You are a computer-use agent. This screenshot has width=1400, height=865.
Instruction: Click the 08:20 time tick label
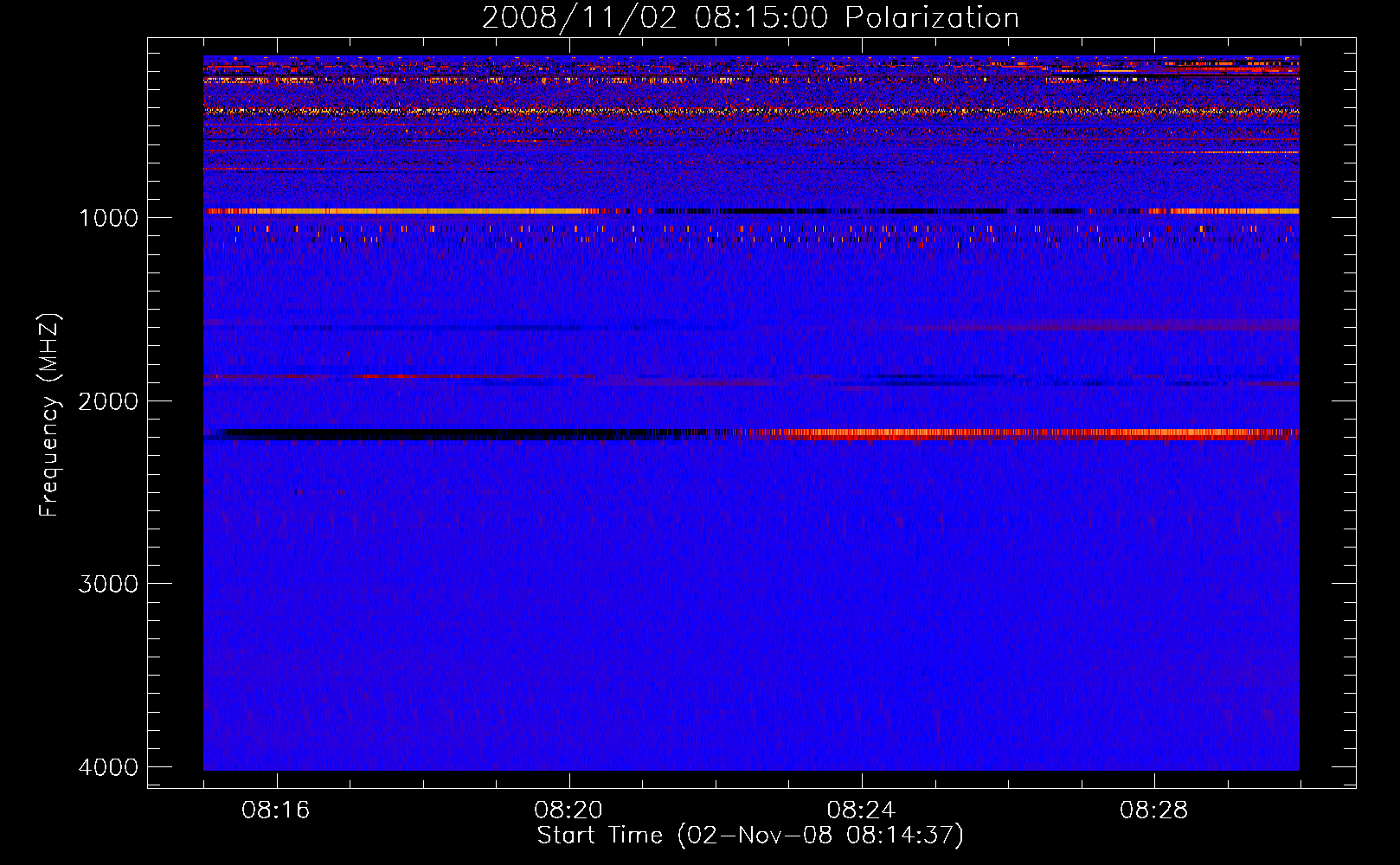click(568, 811)
